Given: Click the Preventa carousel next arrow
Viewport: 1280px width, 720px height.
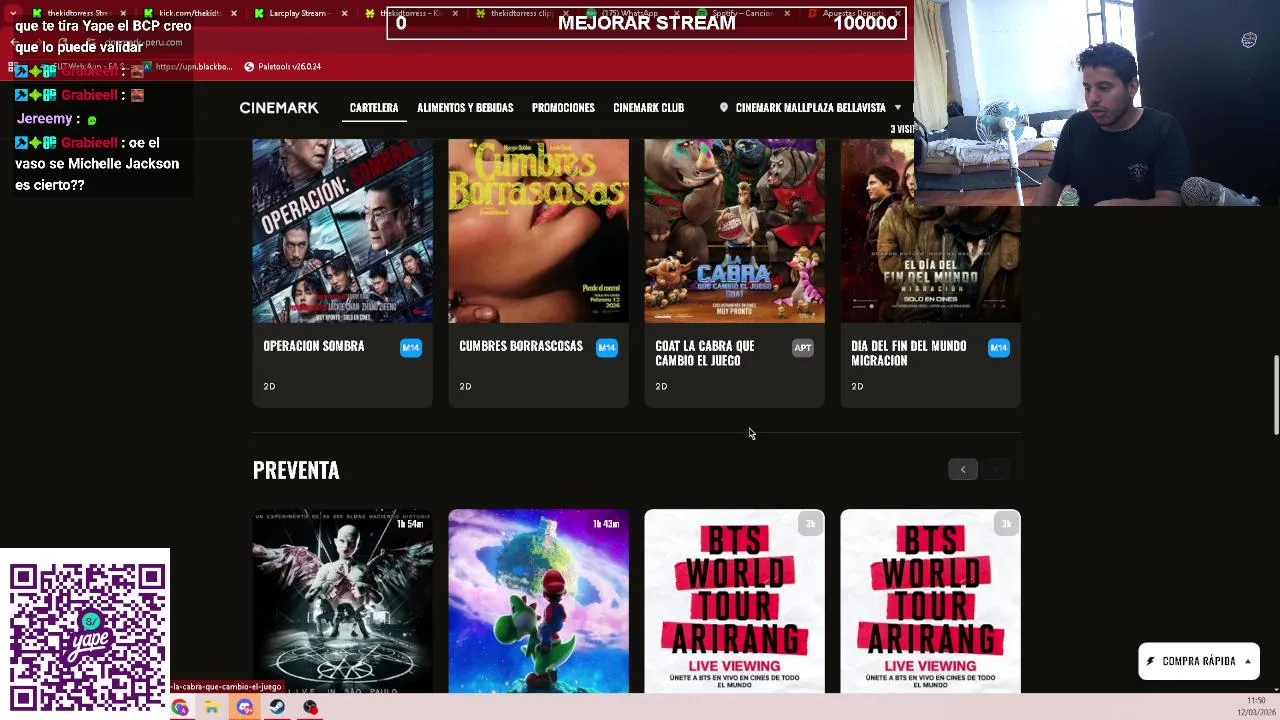Looking at the screenshot, I should tap(996, 470).
